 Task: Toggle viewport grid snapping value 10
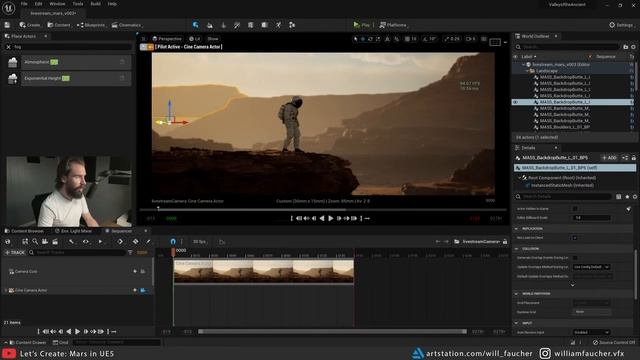click(411, 39)
